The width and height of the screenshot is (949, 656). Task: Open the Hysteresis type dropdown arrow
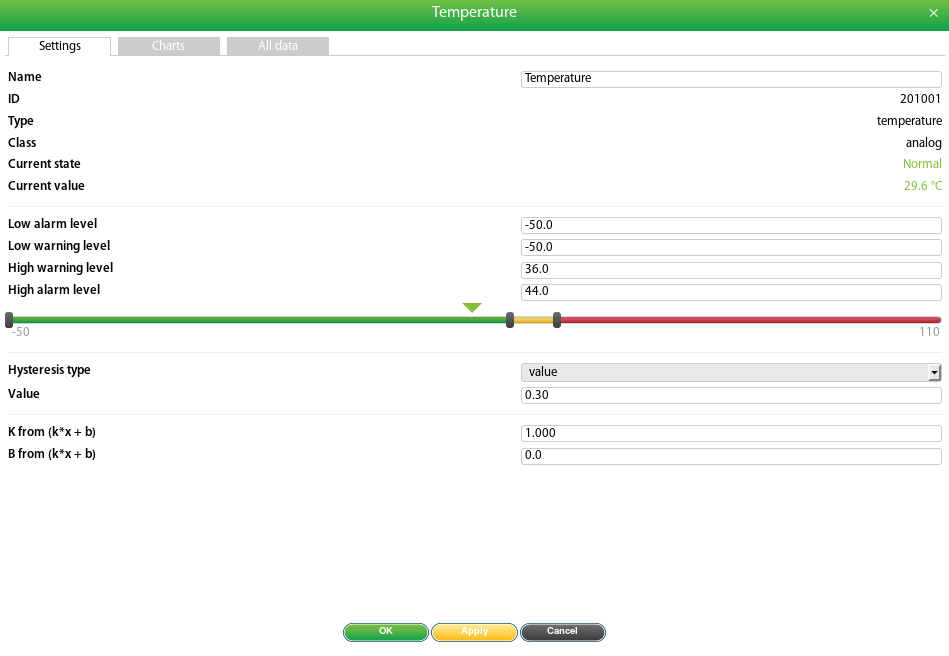(x=934, y=372)
